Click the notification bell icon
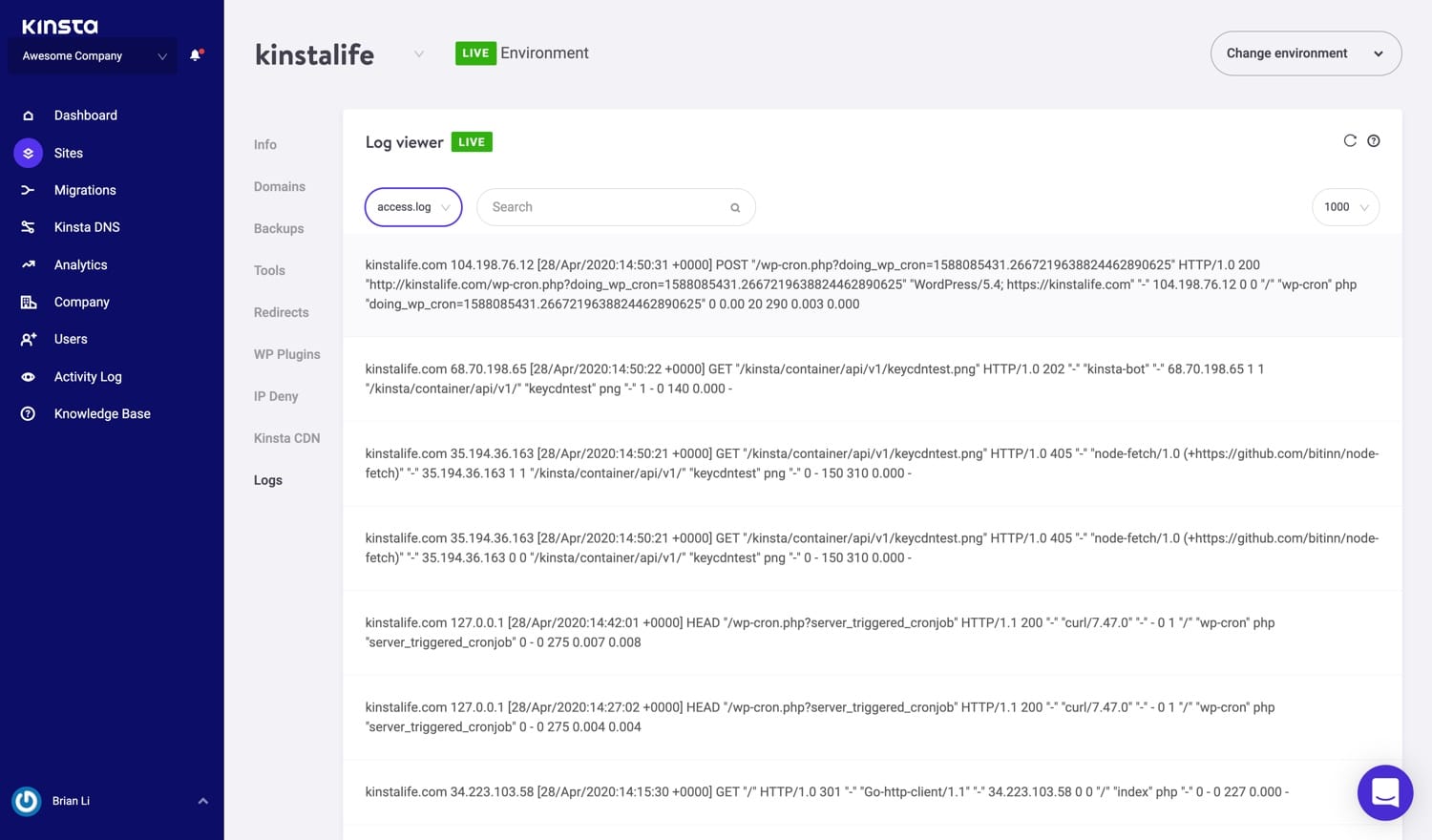The image size is (1432, 840). (x=196, y=55)
